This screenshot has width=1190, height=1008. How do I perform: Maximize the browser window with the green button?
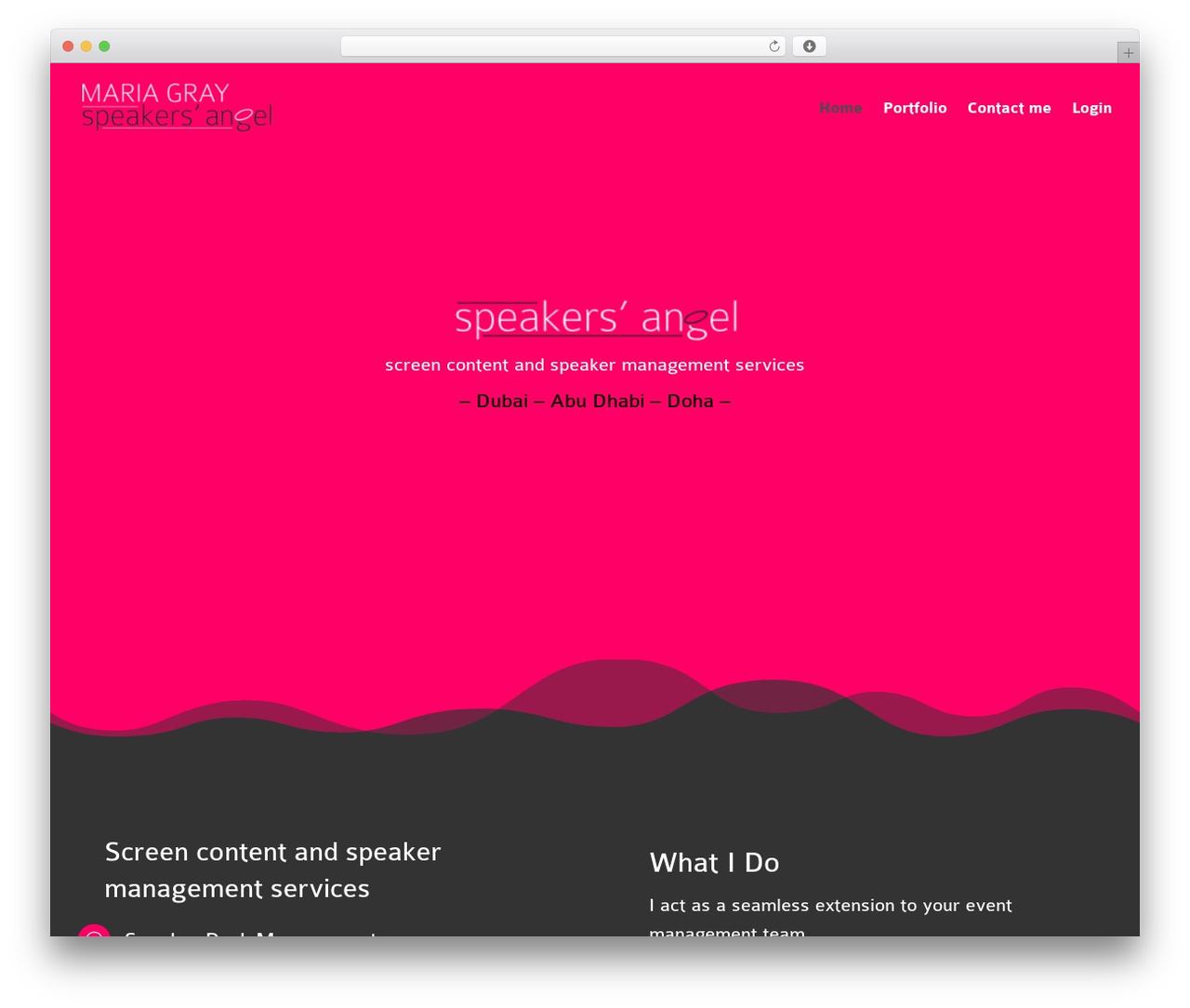104,46
